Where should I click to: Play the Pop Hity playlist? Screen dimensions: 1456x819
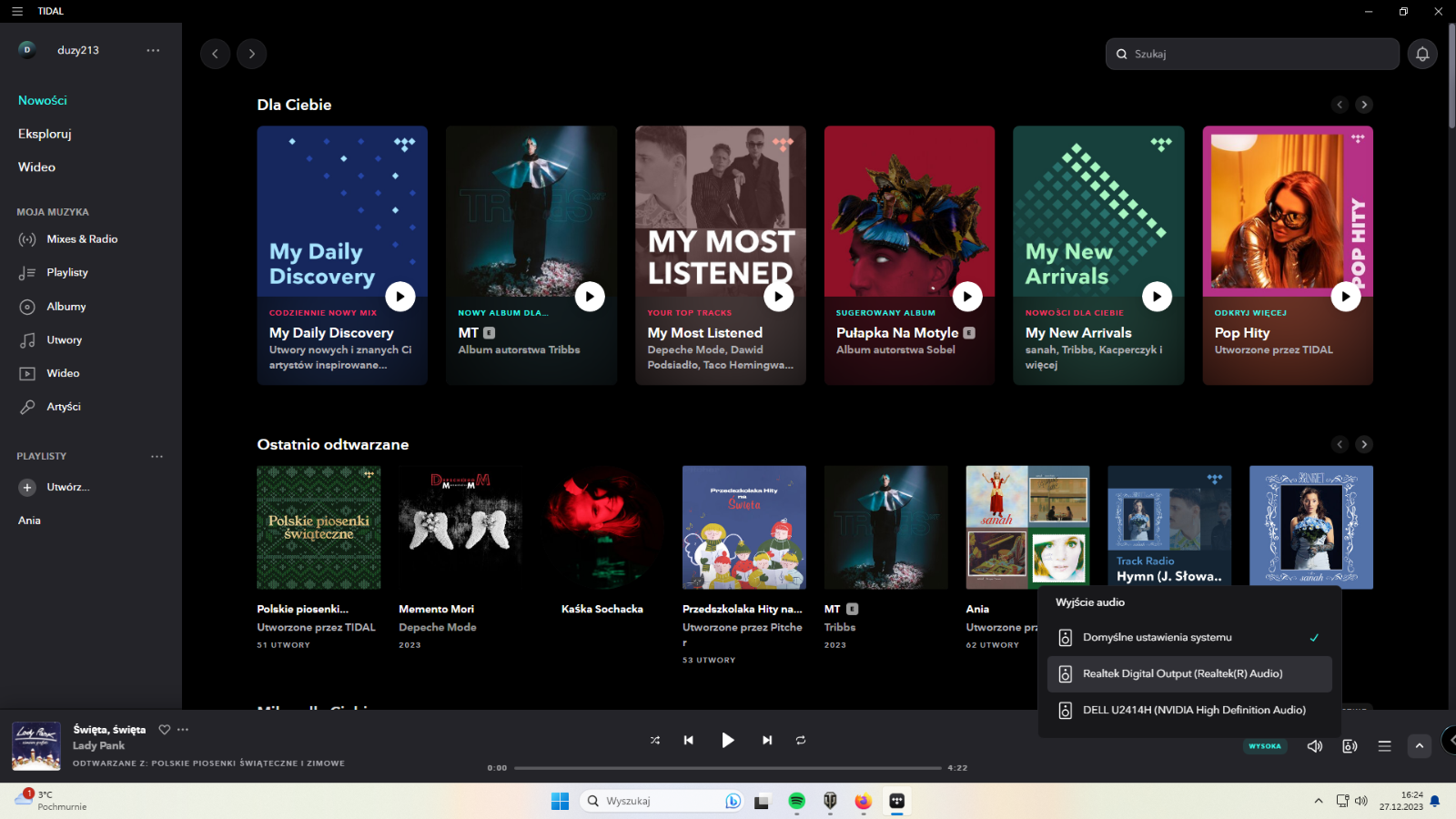tap(1346, 296)
